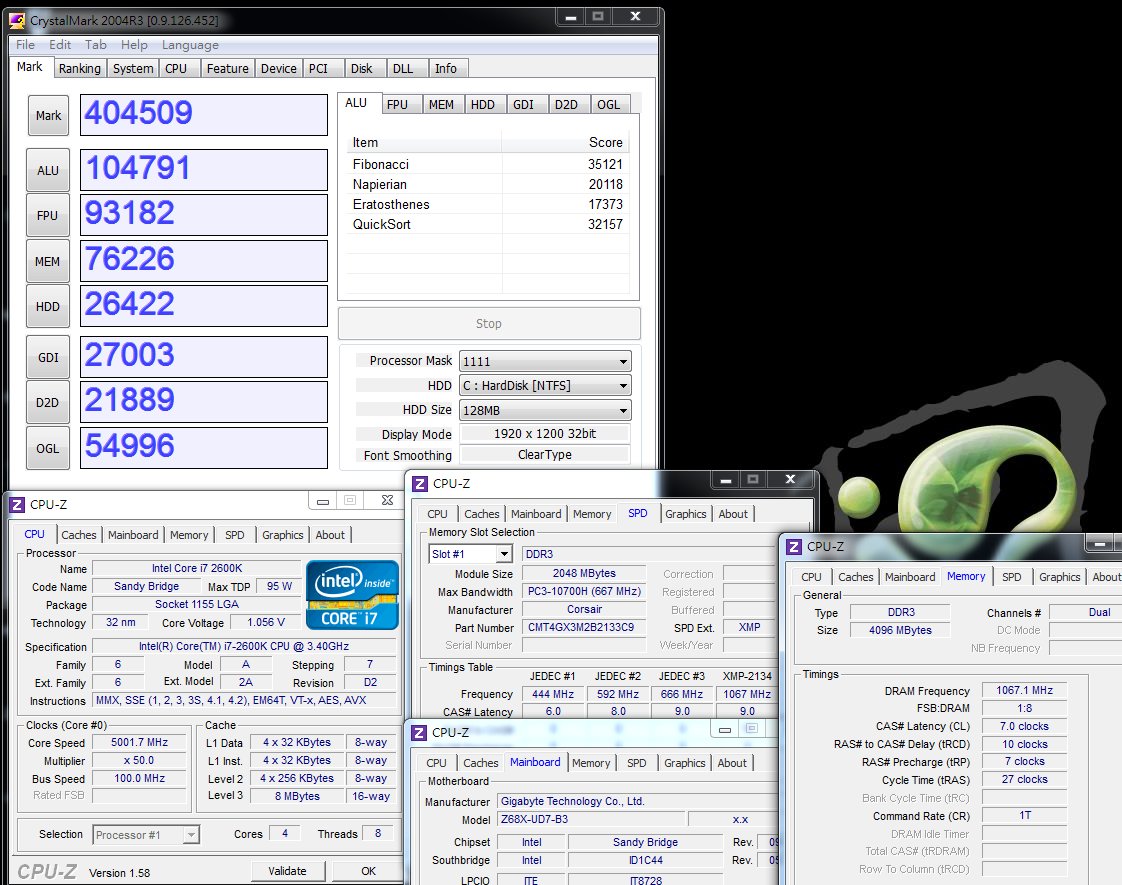Click the motherboard model Z68X-UD7-B3

click(x=590, y=820)
